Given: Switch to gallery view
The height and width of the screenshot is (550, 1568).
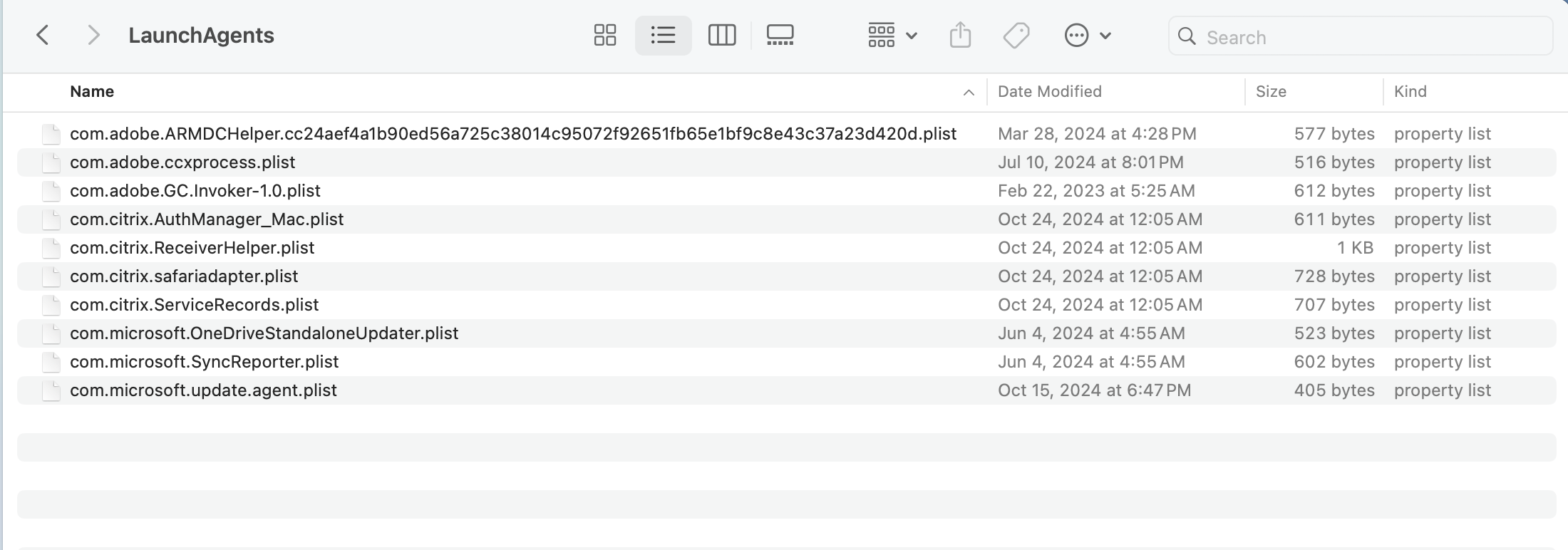Looking at the screenshot, I should [780, 35].
